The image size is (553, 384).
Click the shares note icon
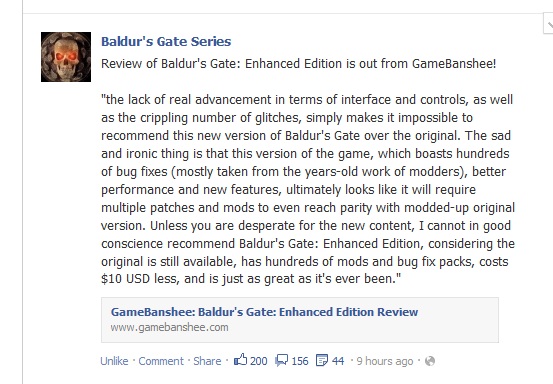pos(322,360)
